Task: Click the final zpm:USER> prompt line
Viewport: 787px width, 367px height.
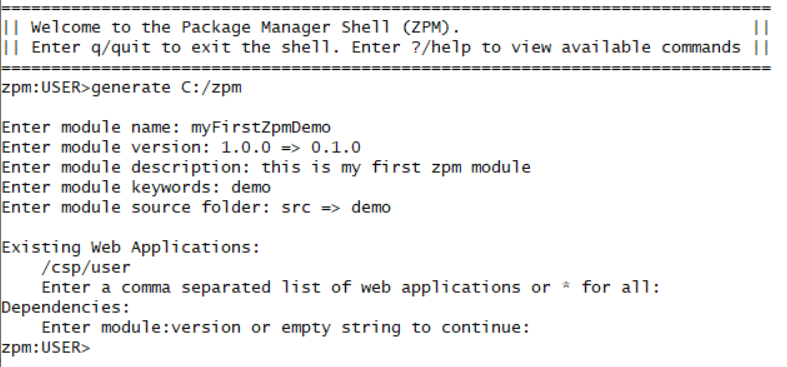Action: [46, 347]
